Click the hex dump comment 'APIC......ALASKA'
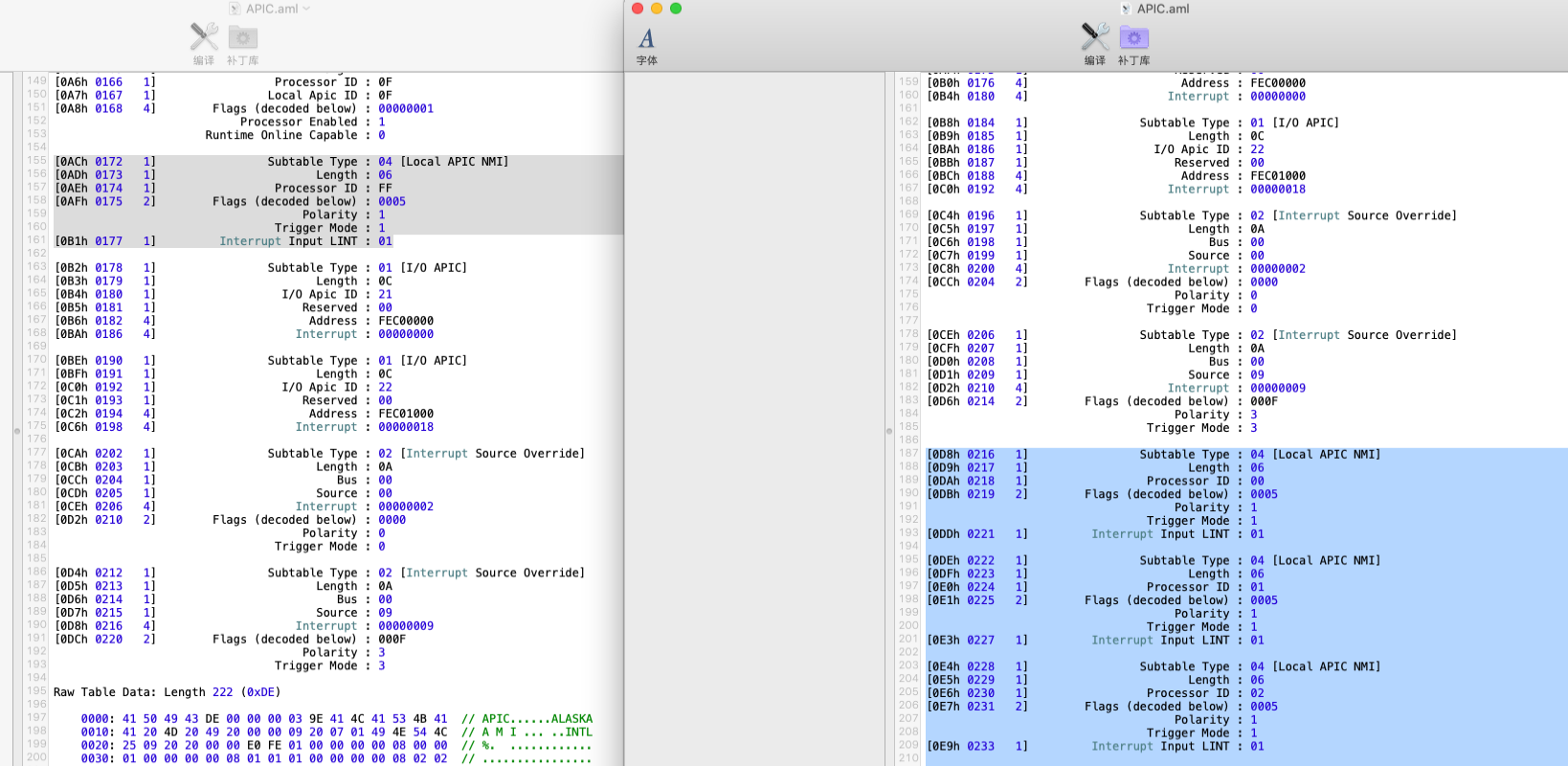1568x766 pixels. coord(536,719)
